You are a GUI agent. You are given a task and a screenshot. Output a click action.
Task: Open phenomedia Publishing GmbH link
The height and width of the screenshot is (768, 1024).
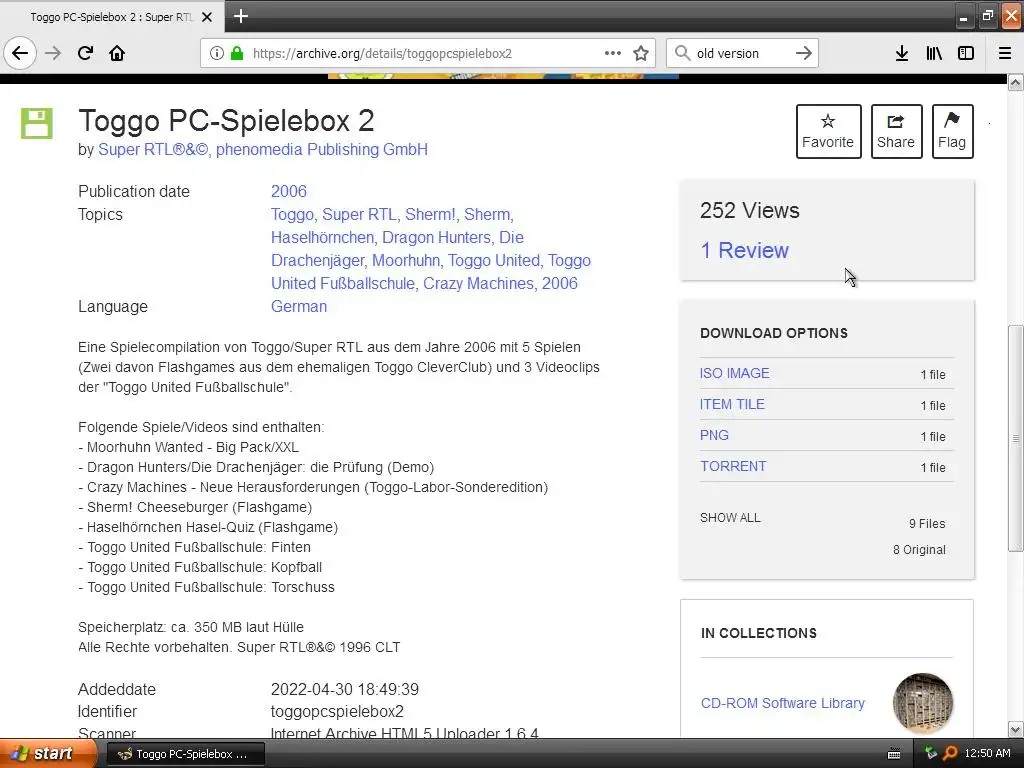click(322, 150)
